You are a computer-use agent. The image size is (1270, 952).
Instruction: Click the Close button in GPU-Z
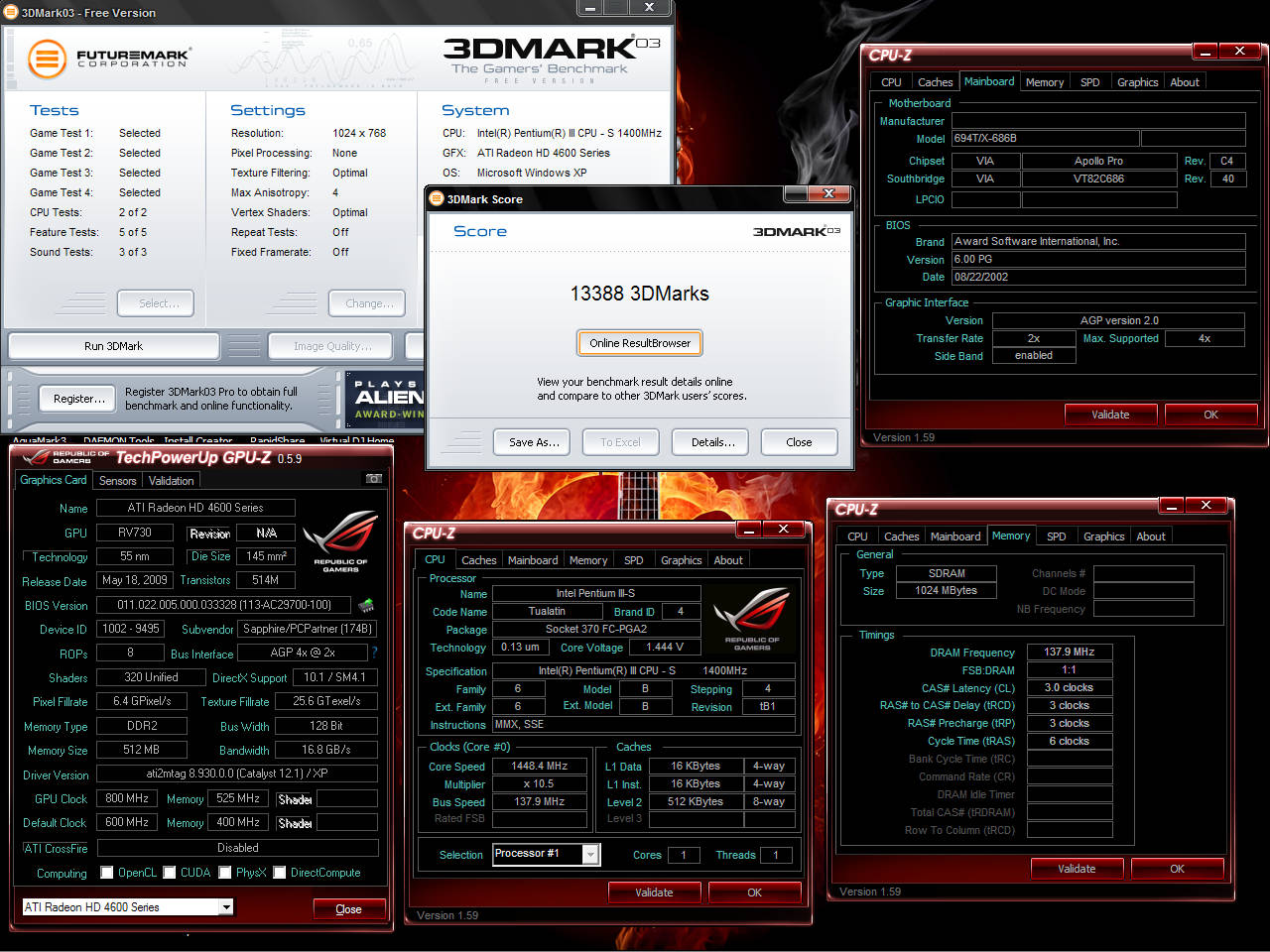coord(348,909)
